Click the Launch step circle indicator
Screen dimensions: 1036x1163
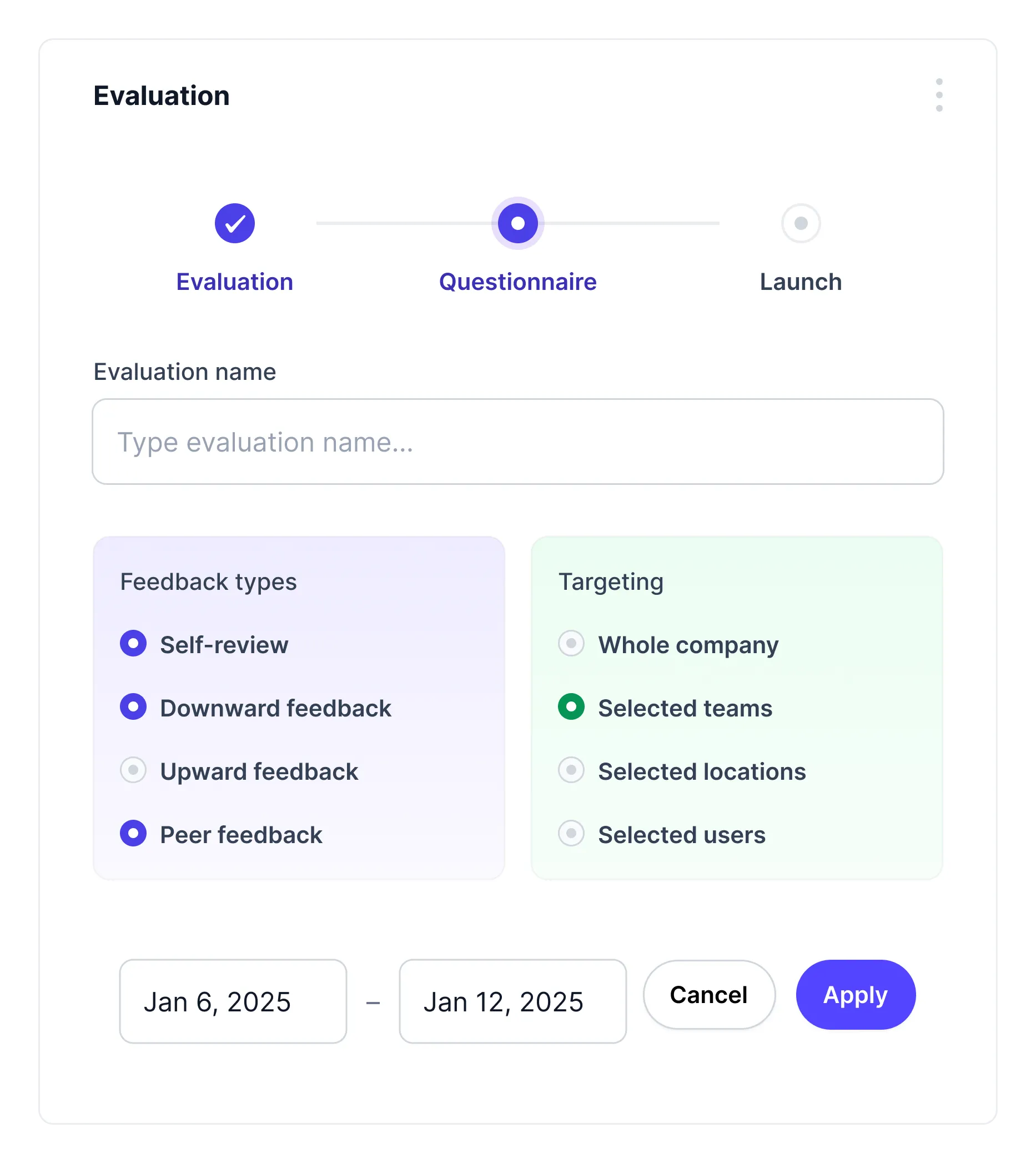pyautogui.click(x=801, y=223)
